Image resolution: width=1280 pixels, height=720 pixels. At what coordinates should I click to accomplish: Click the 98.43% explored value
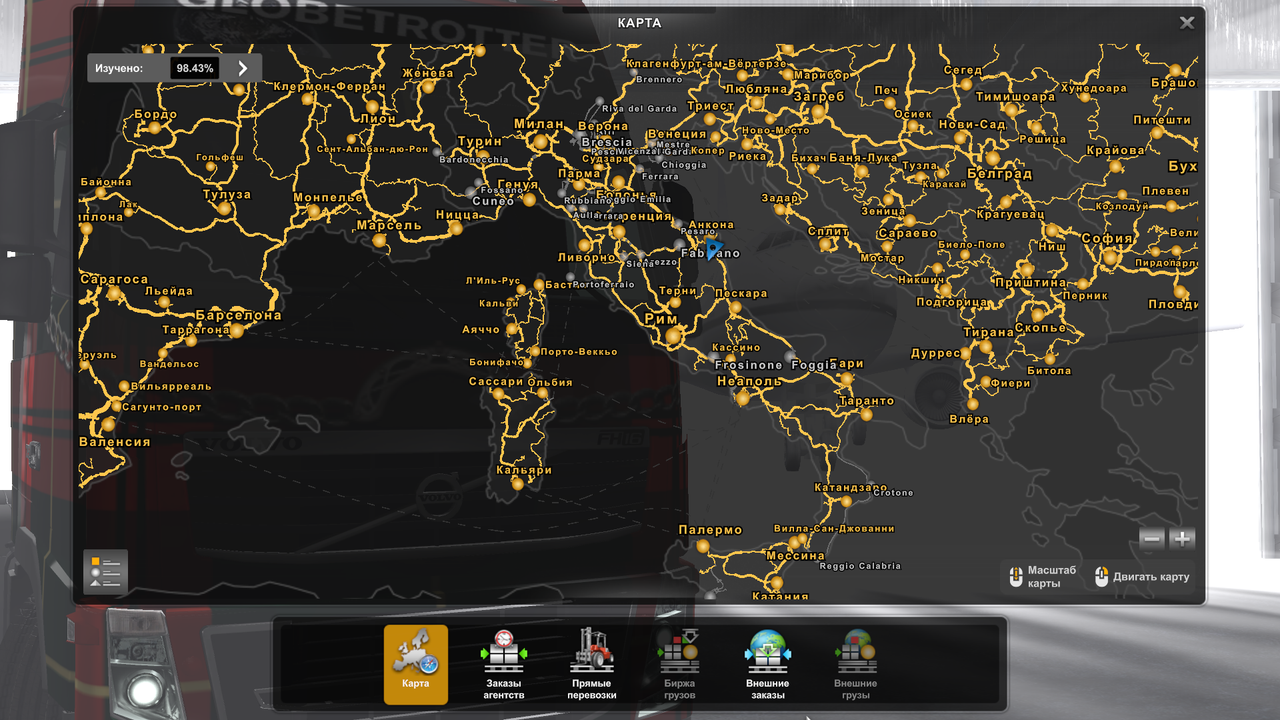(194, 69)
